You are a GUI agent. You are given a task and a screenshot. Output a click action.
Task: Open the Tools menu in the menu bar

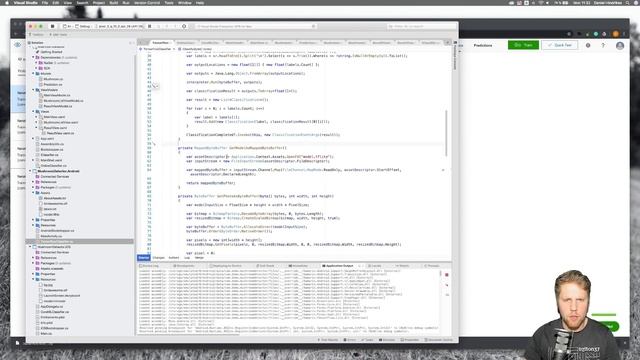pyautogui.click(x=169, y=2)
